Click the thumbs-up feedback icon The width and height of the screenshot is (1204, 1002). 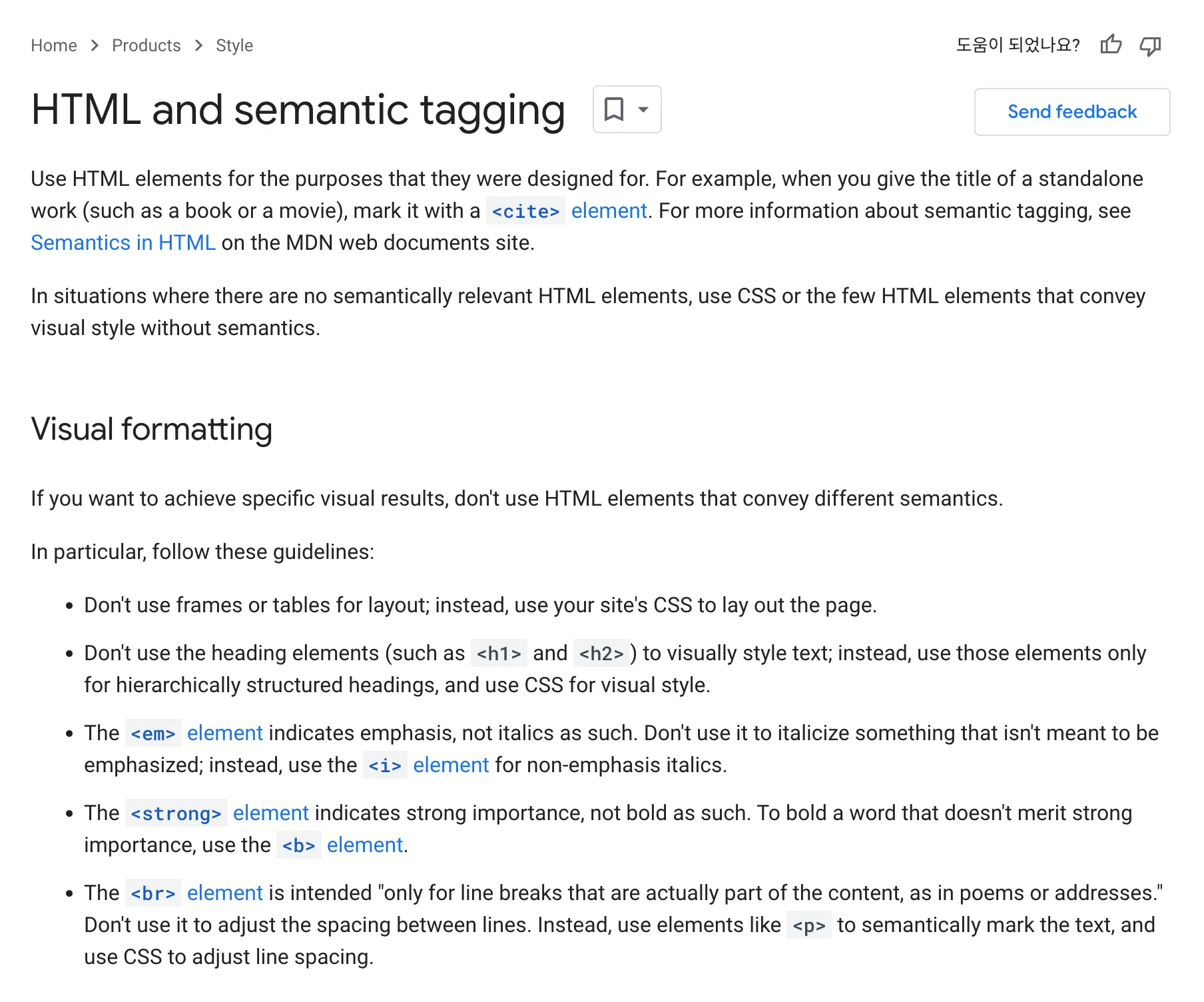pos(1111,44)
